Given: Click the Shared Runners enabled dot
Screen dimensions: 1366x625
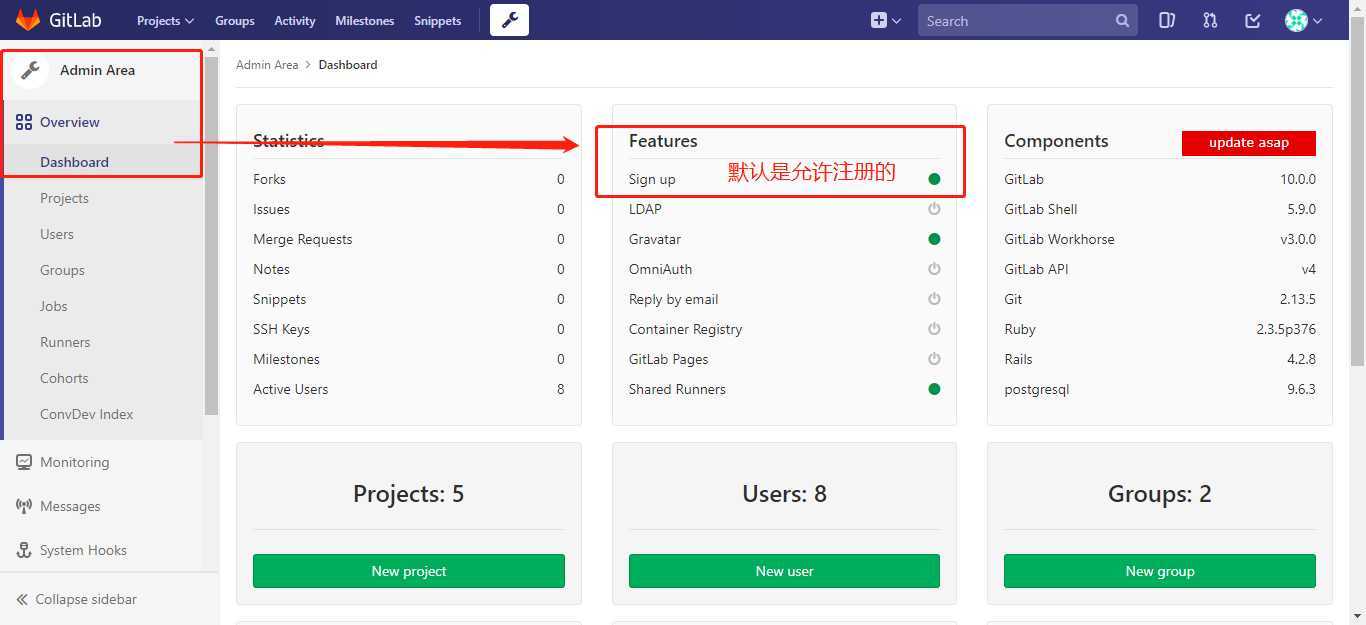Looking at the screenshot, I should [934, 389].
